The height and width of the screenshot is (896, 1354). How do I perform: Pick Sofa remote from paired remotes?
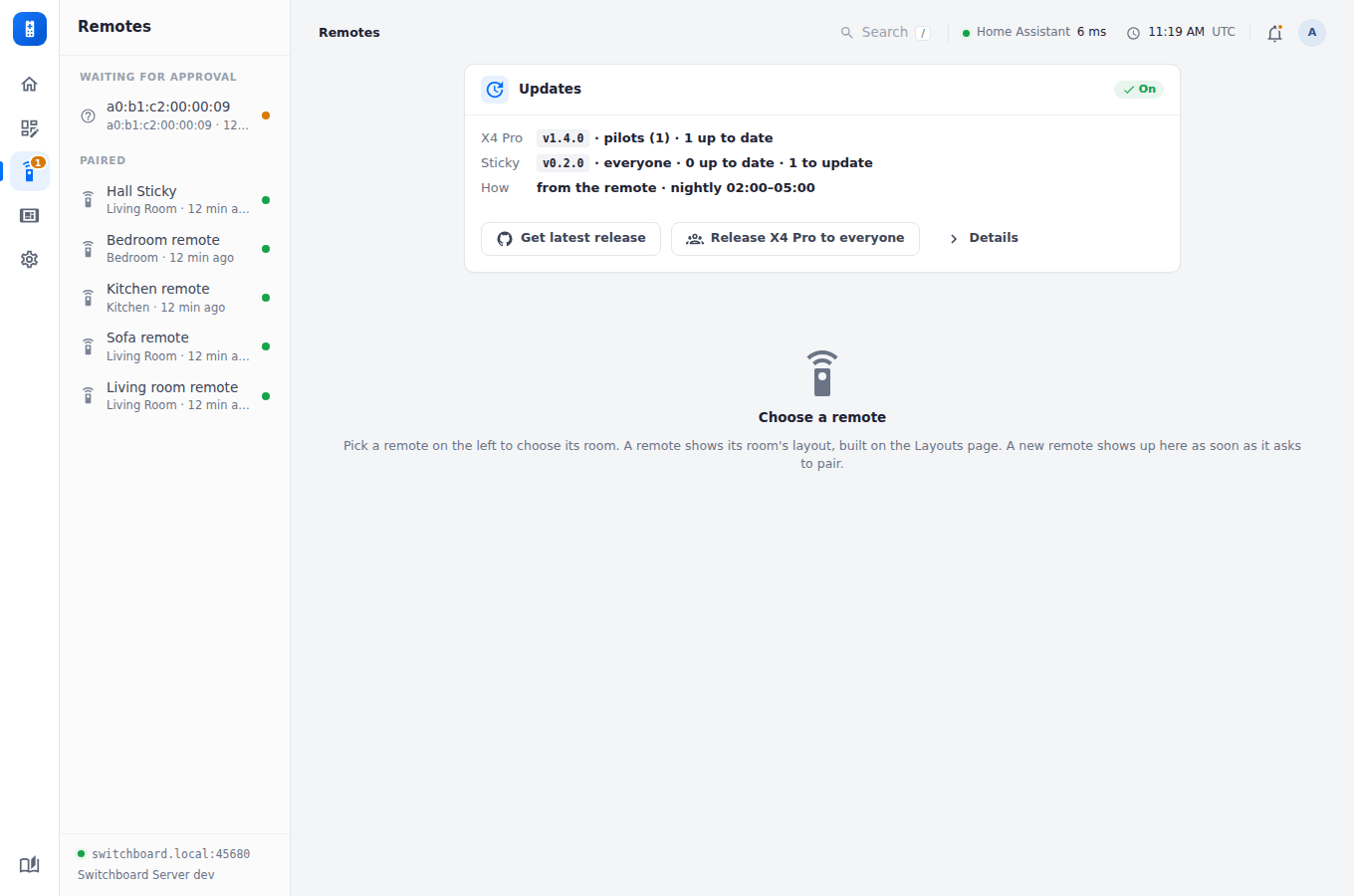[x=175, y=346]
